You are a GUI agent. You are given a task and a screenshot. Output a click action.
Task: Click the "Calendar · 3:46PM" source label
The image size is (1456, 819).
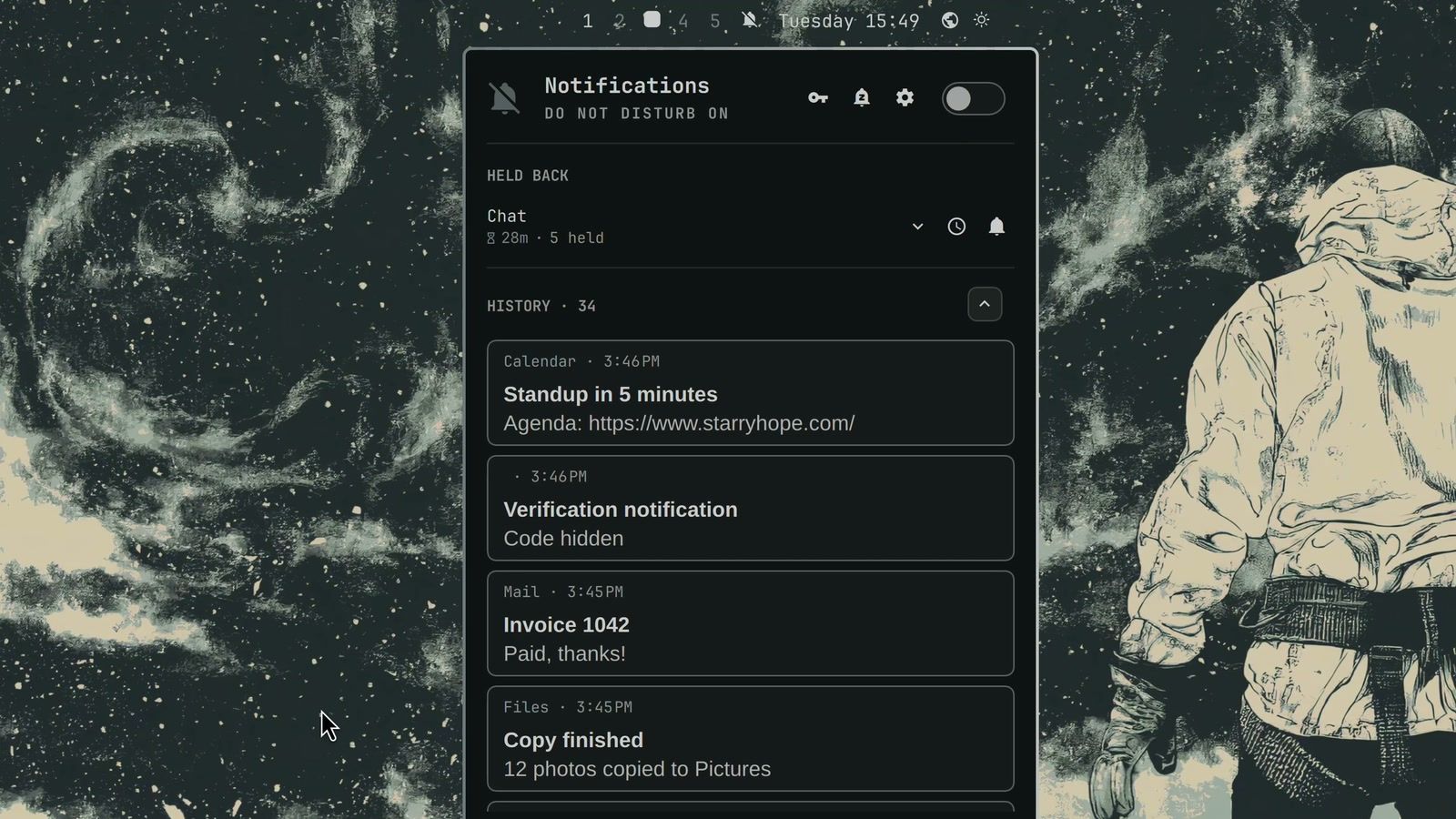(x=581, y=361)
